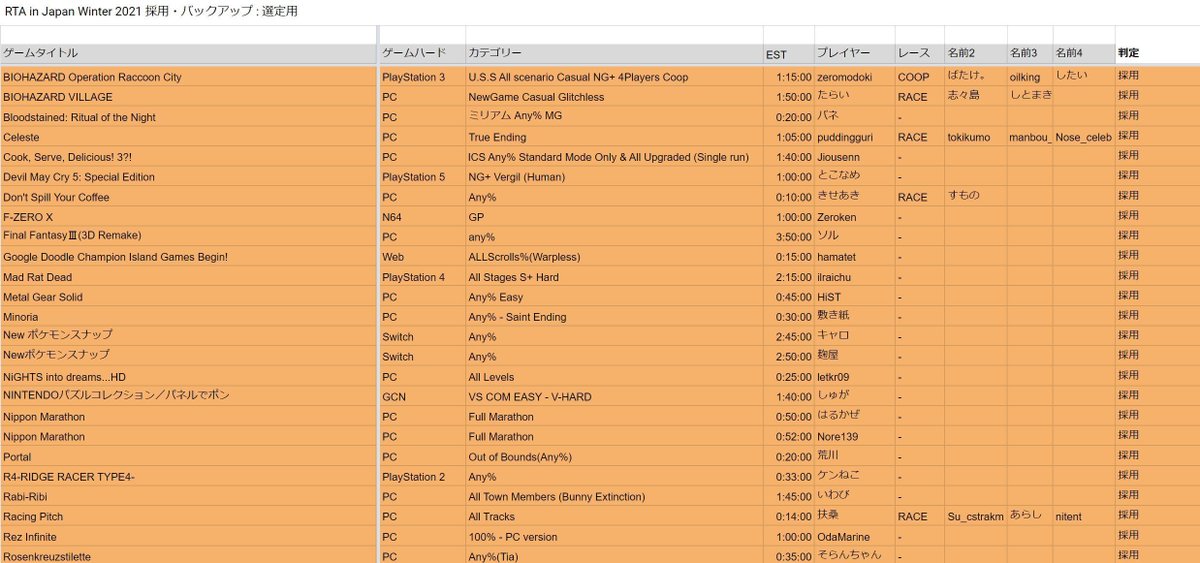Screen dimensions: 1200x563
Task: Select player cell Jiousenn
Action: click(x=853, y=156)
